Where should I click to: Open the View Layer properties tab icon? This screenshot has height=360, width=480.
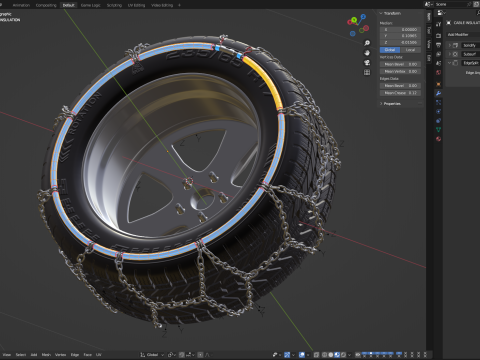coord(438,54)
